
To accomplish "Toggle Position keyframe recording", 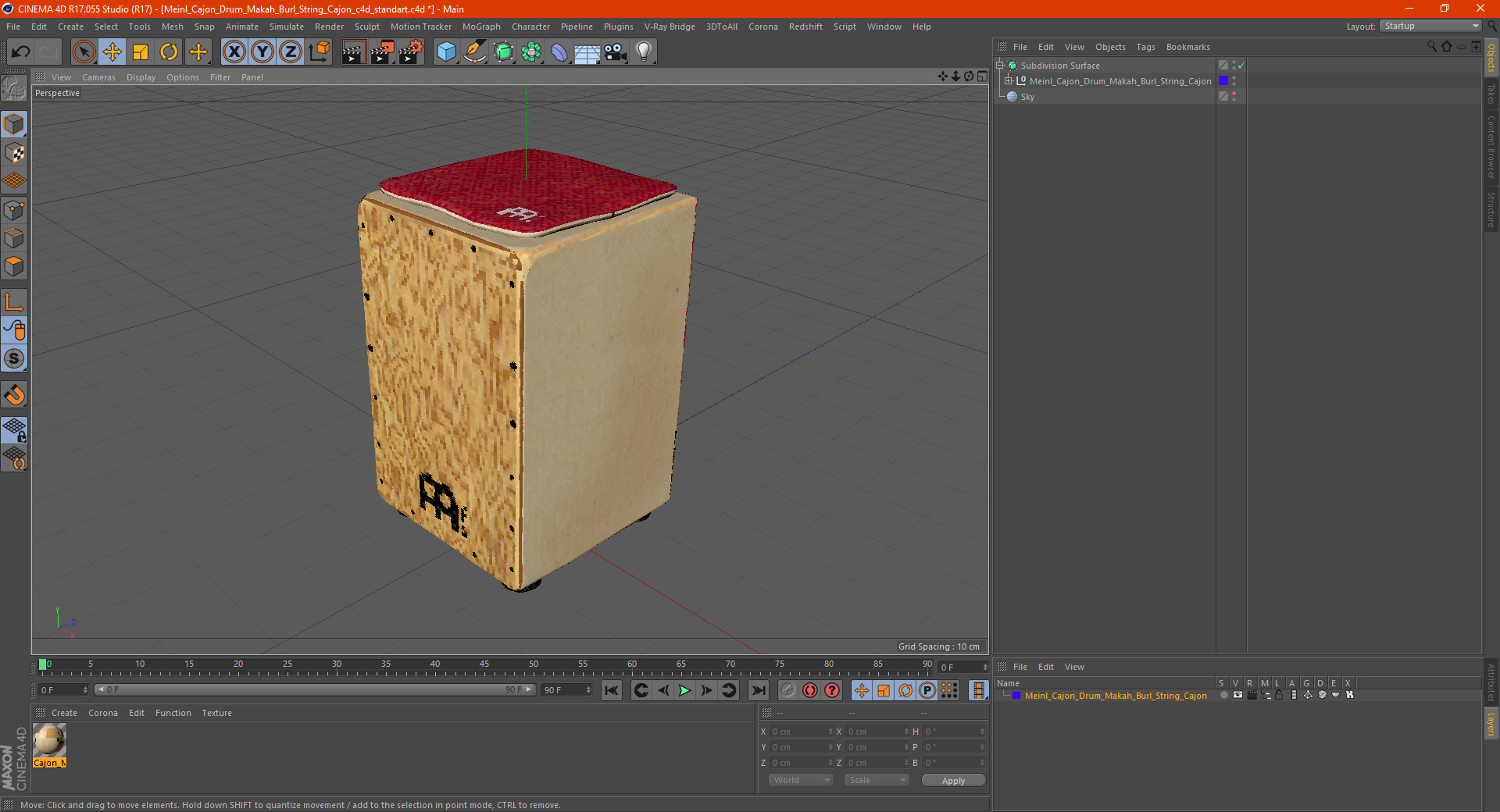I will 862,690.
